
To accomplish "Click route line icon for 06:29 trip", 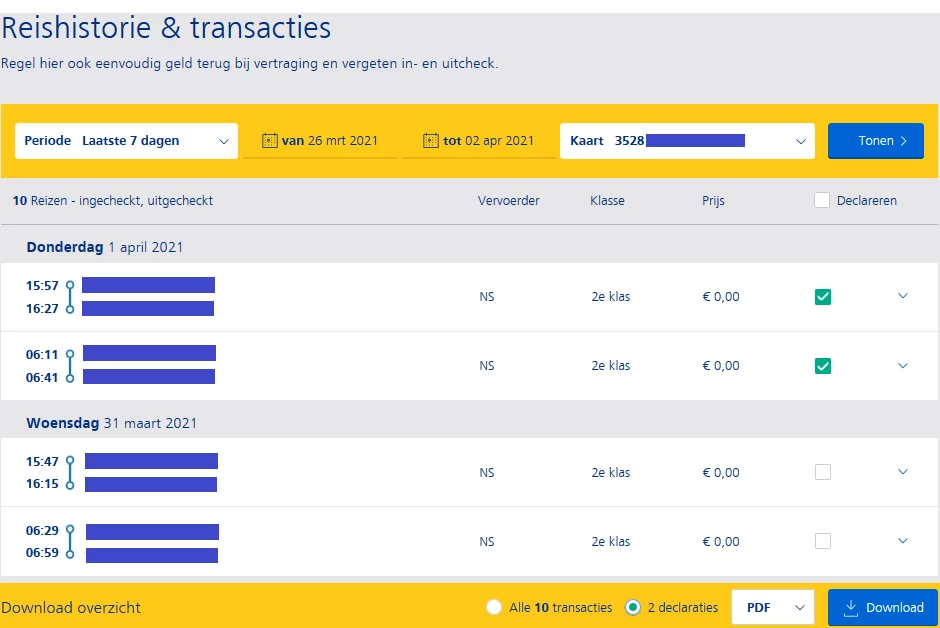I will [x=70, y=542].
